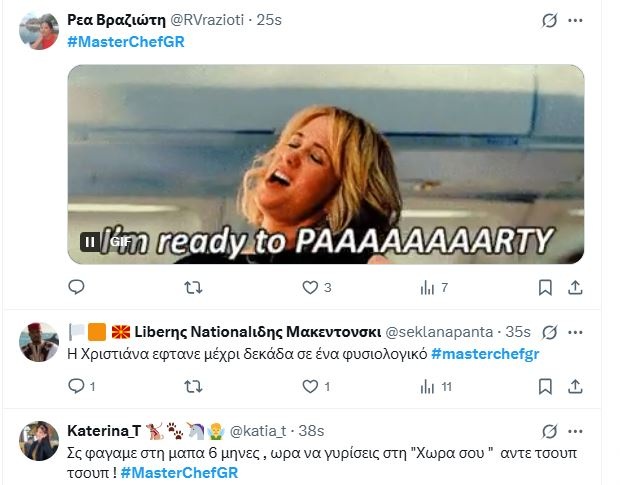
Task: Retweet the Χριστιάνα tweet
Action: coord(193,386)
